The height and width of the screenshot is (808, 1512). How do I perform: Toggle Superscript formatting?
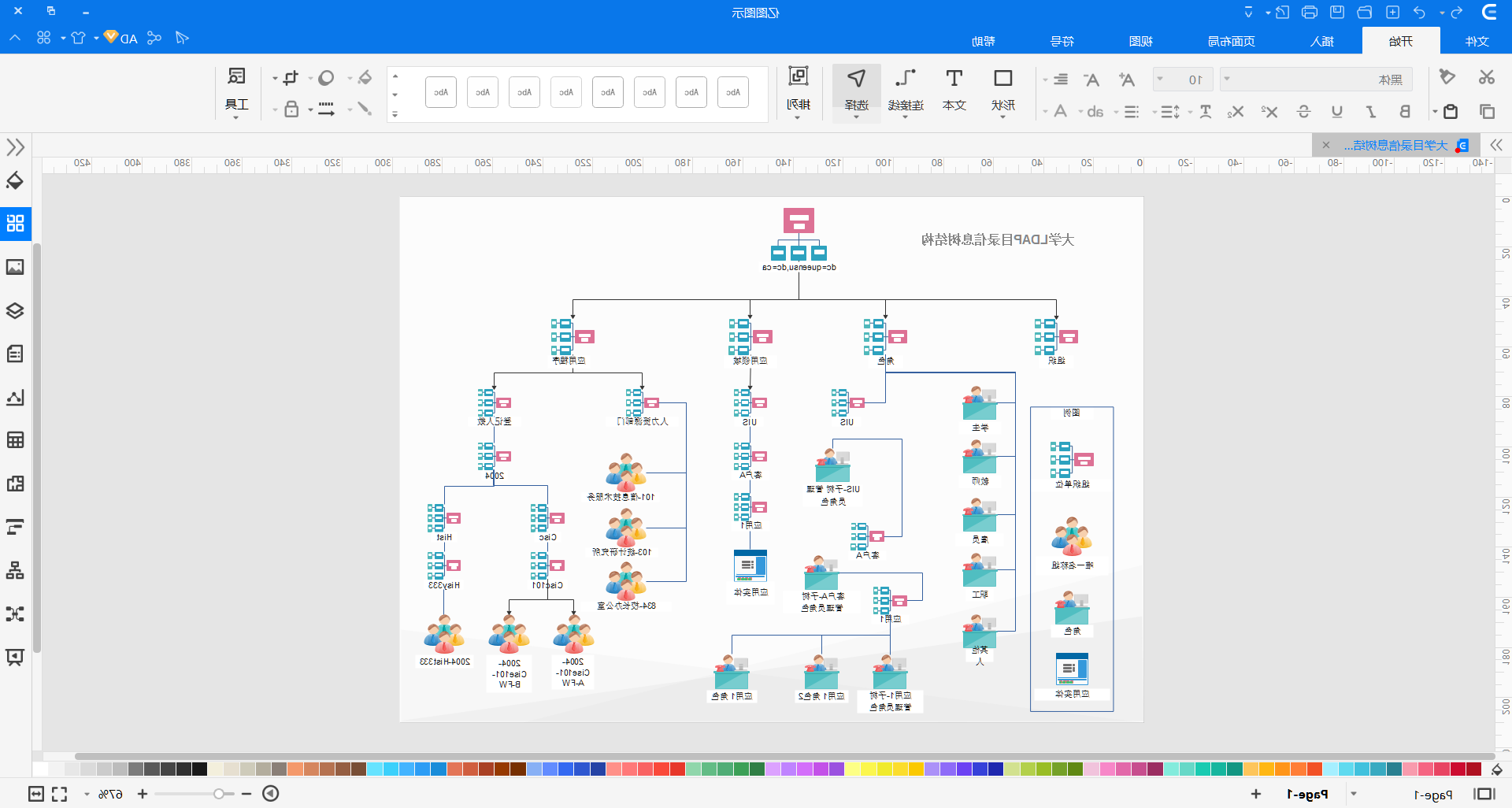coord(1269,112)
